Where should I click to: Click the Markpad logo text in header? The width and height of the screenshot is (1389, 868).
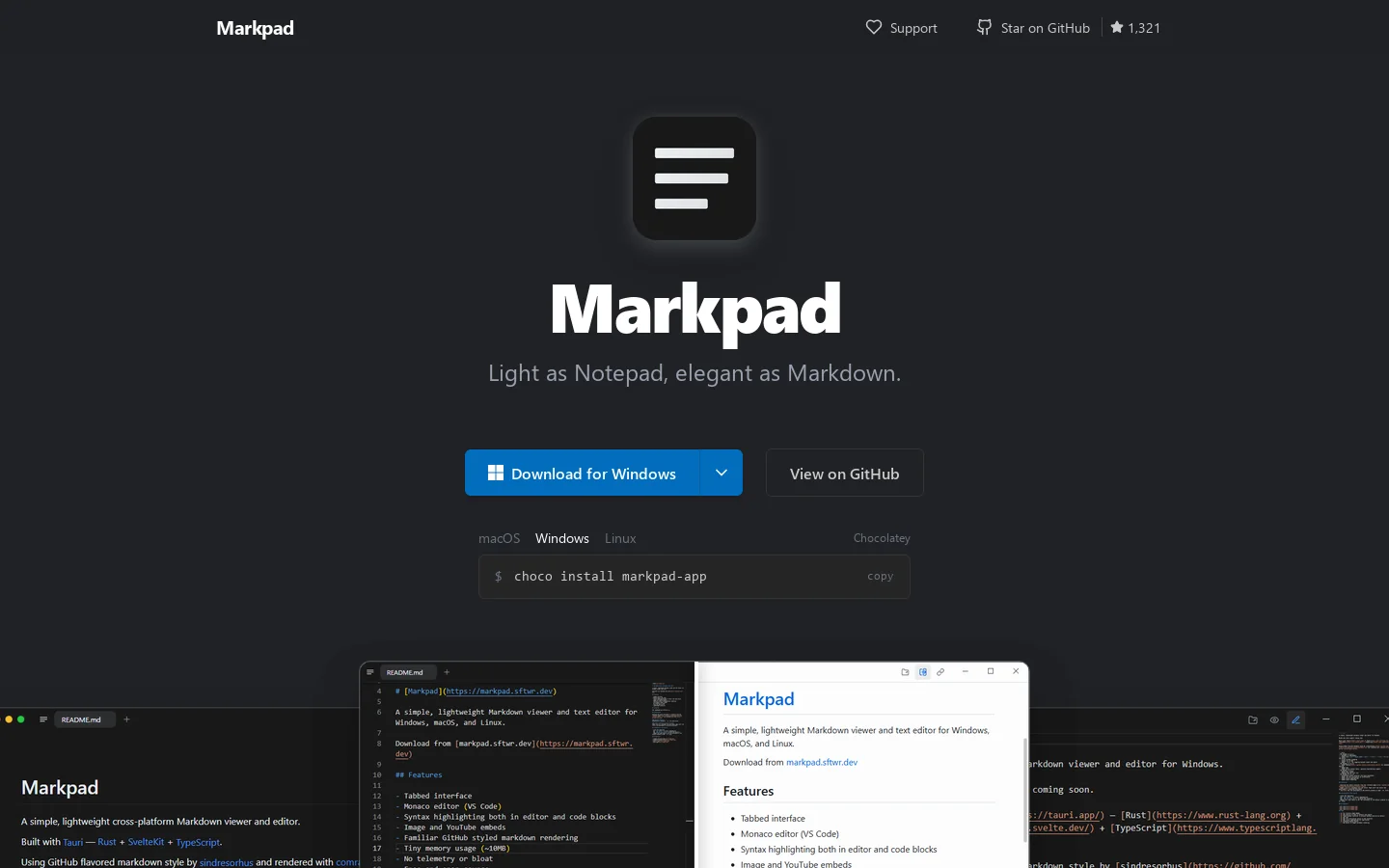(255, 28)
